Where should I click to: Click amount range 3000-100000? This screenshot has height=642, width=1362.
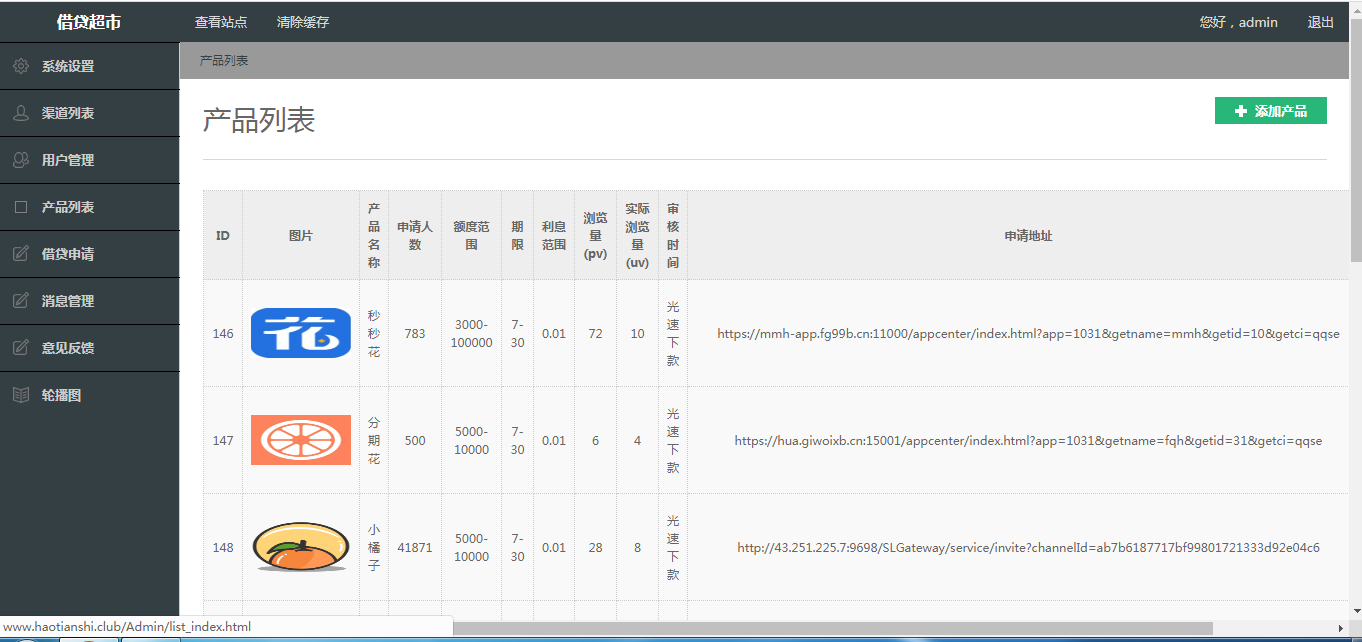click(x=471, y=334)
